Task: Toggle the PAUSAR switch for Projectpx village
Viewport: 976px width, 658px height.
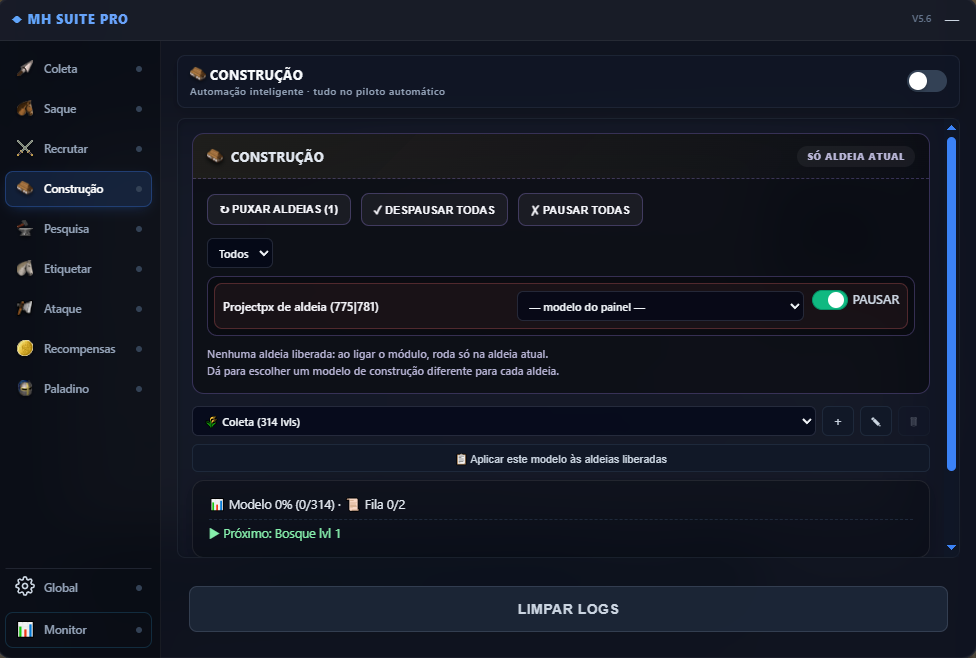Action: point(830,300)
